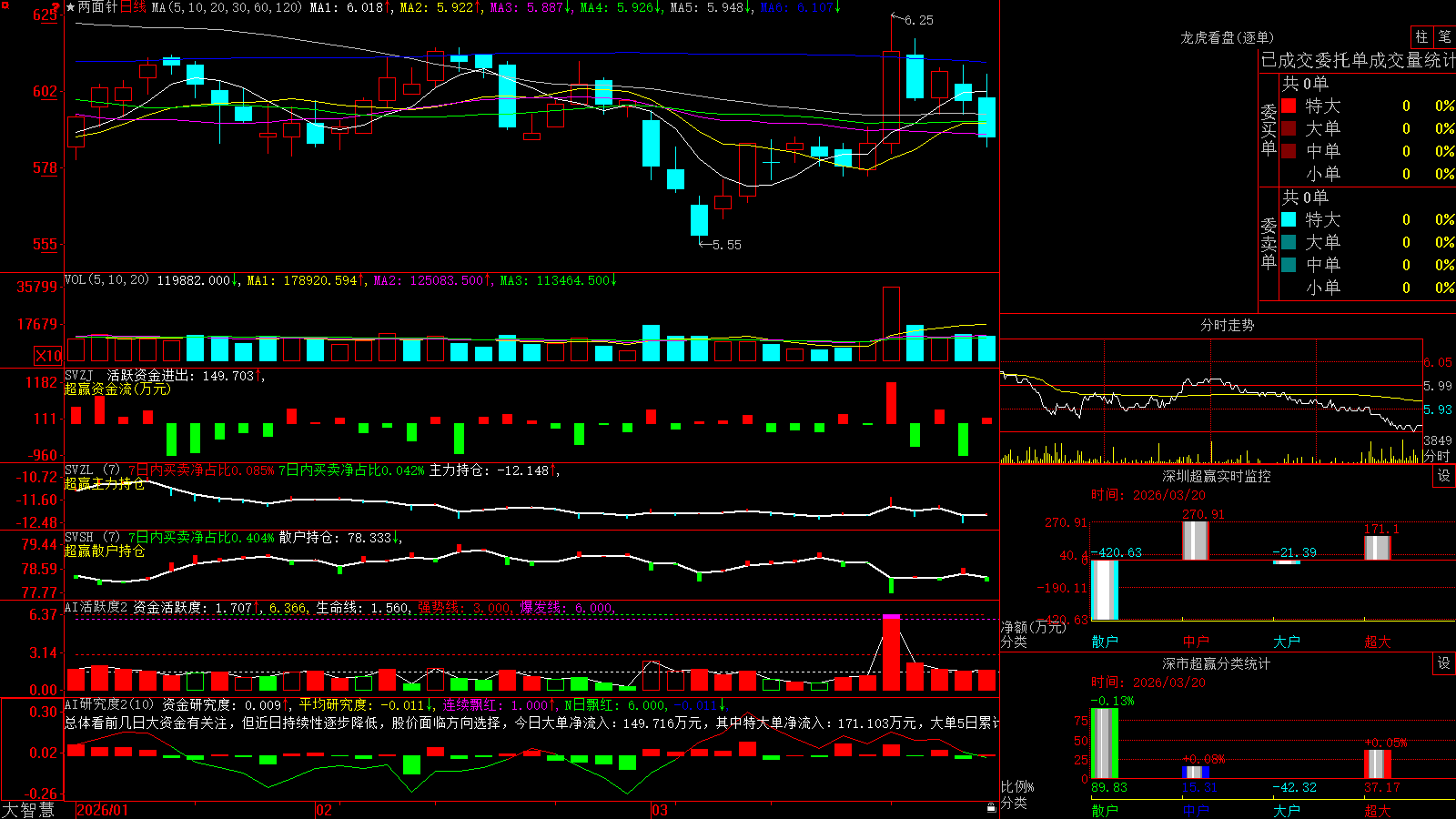Click the X10 volume scale marker
Viewport: 1456px width, 819px height.
[48, 356]
